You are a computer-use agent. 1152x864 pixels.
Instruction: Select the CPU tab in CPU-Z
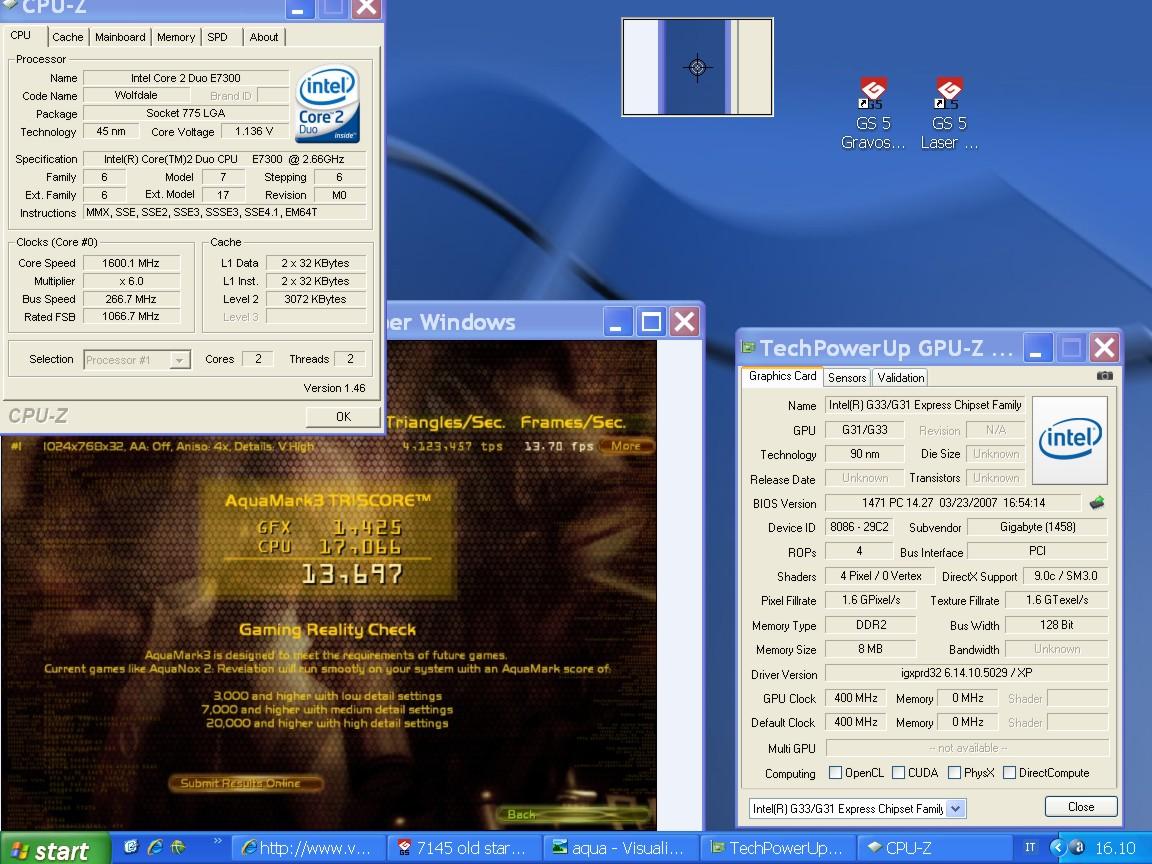point(21,35)
